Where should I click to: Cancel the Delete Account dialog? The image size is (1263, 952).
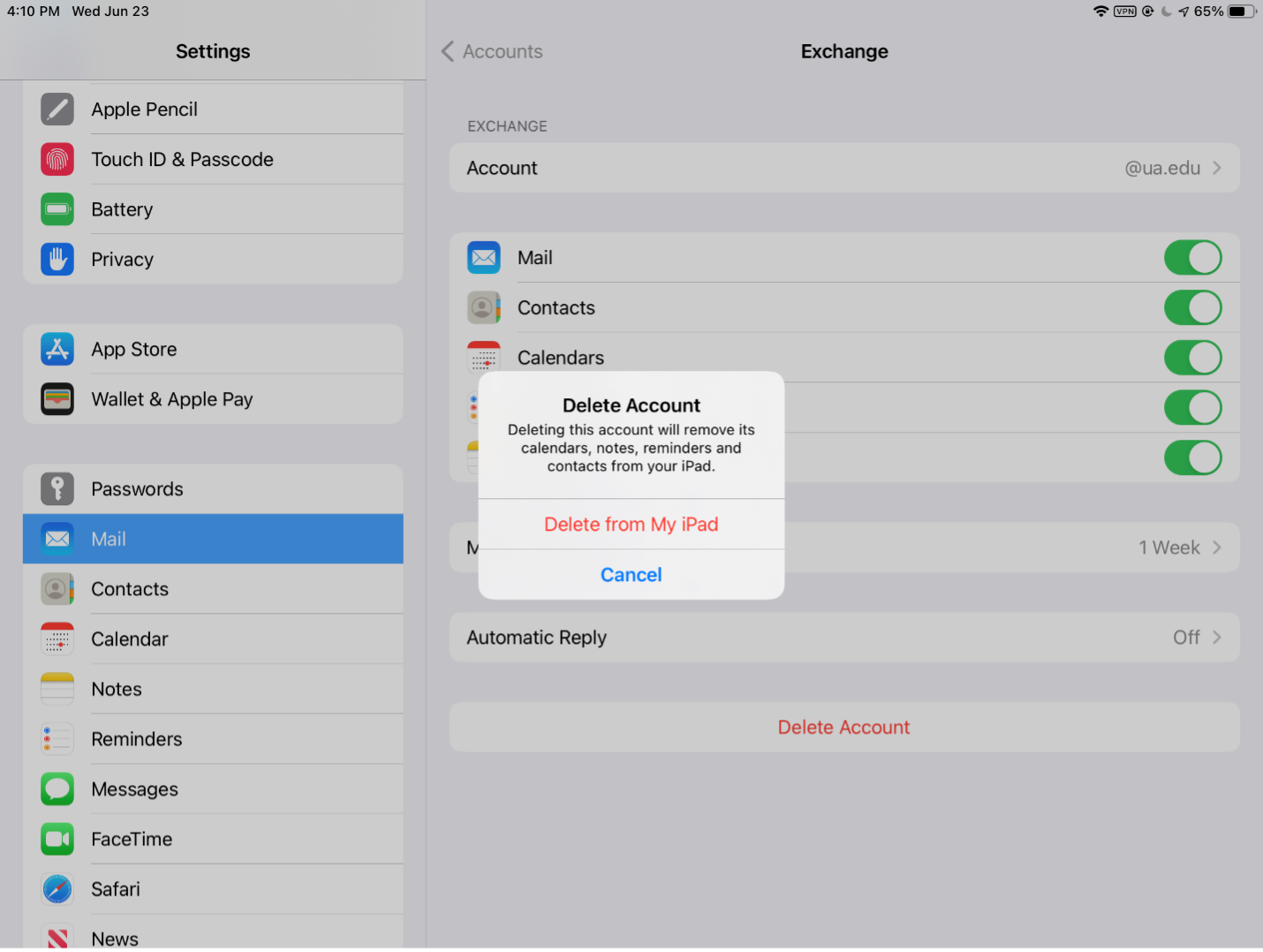[631, 575]
